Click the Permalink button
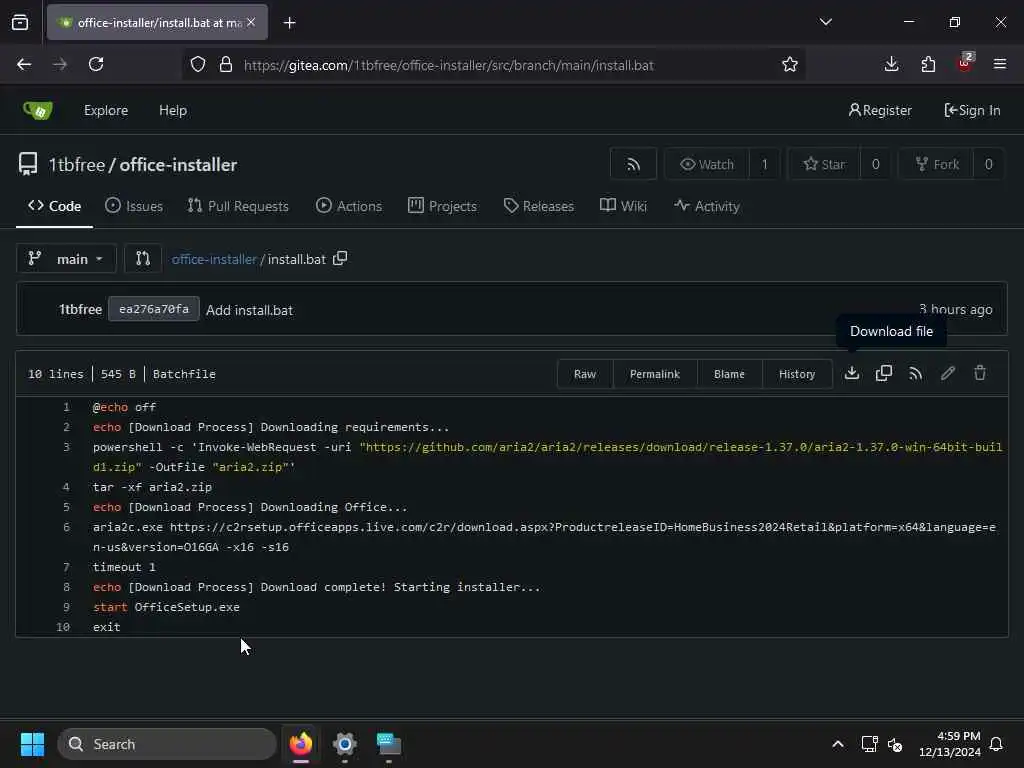Image resolution: width=1024 pixels, height=768 pixels. [x=655, y=374]
